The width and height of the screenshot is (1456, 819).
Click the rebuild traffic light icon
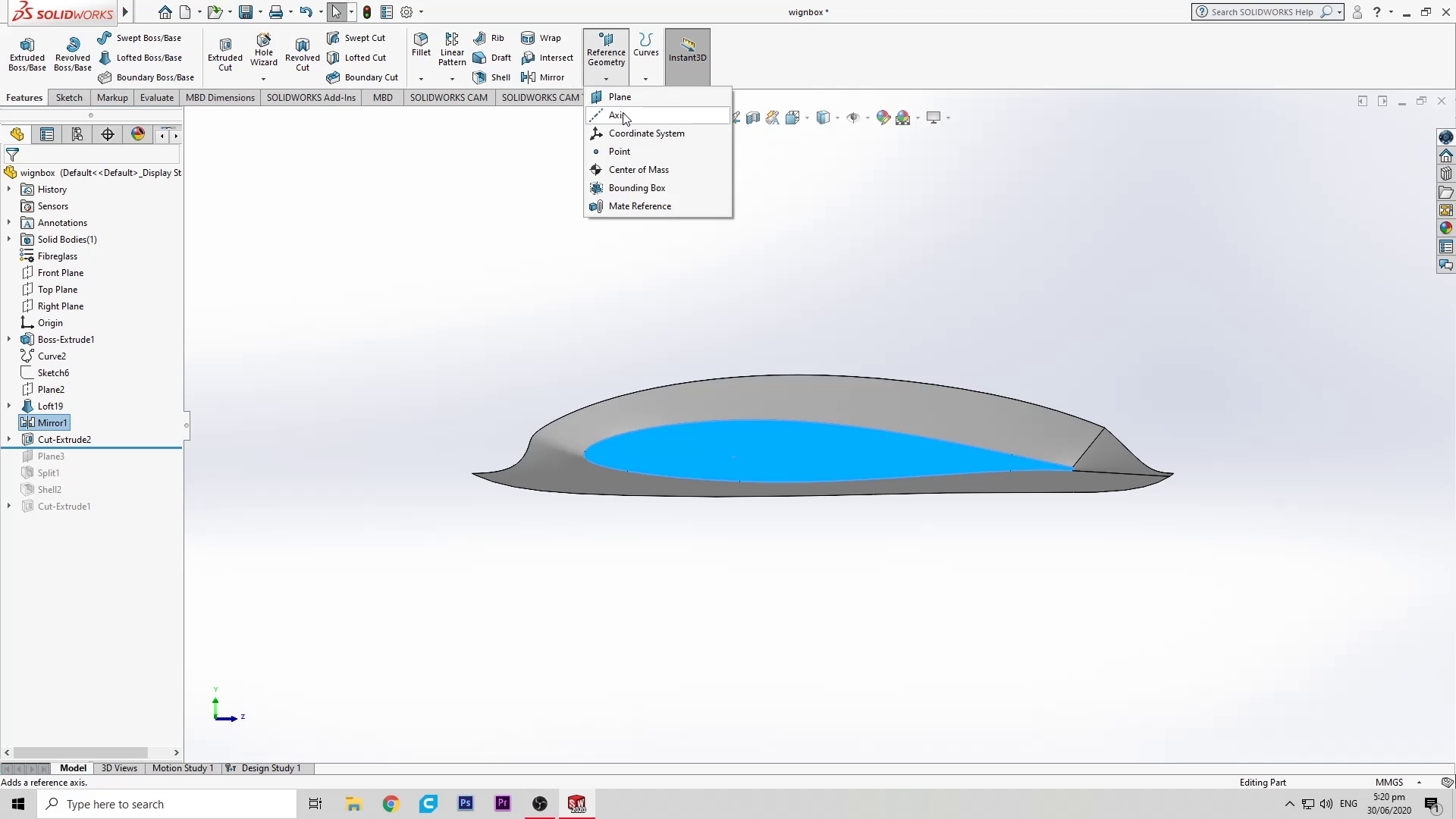(x=367, y=12)
